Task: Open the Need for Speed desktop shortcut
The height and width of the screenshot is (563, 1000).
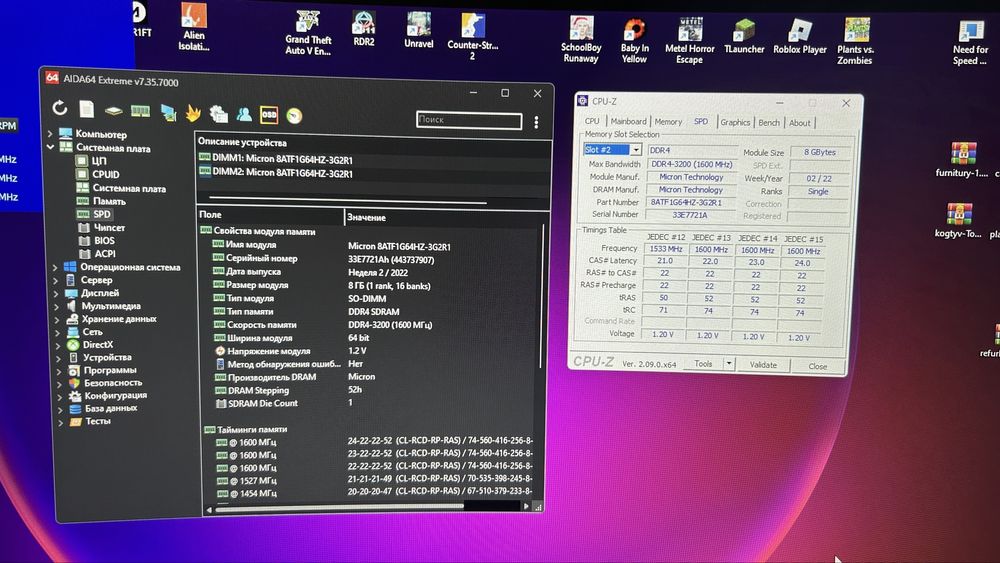Action: (970, 43)
